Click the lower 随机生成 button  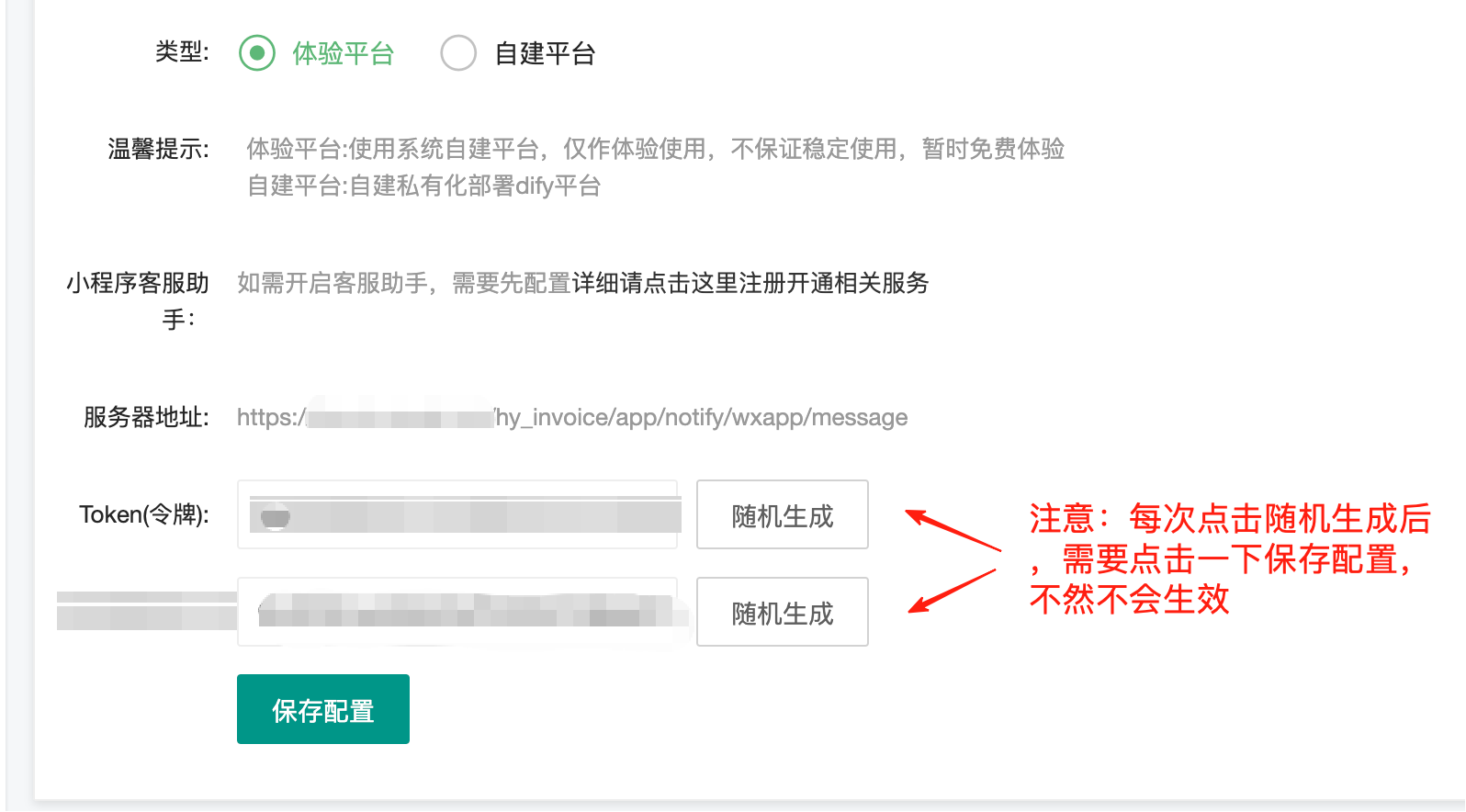coord(783,612)
